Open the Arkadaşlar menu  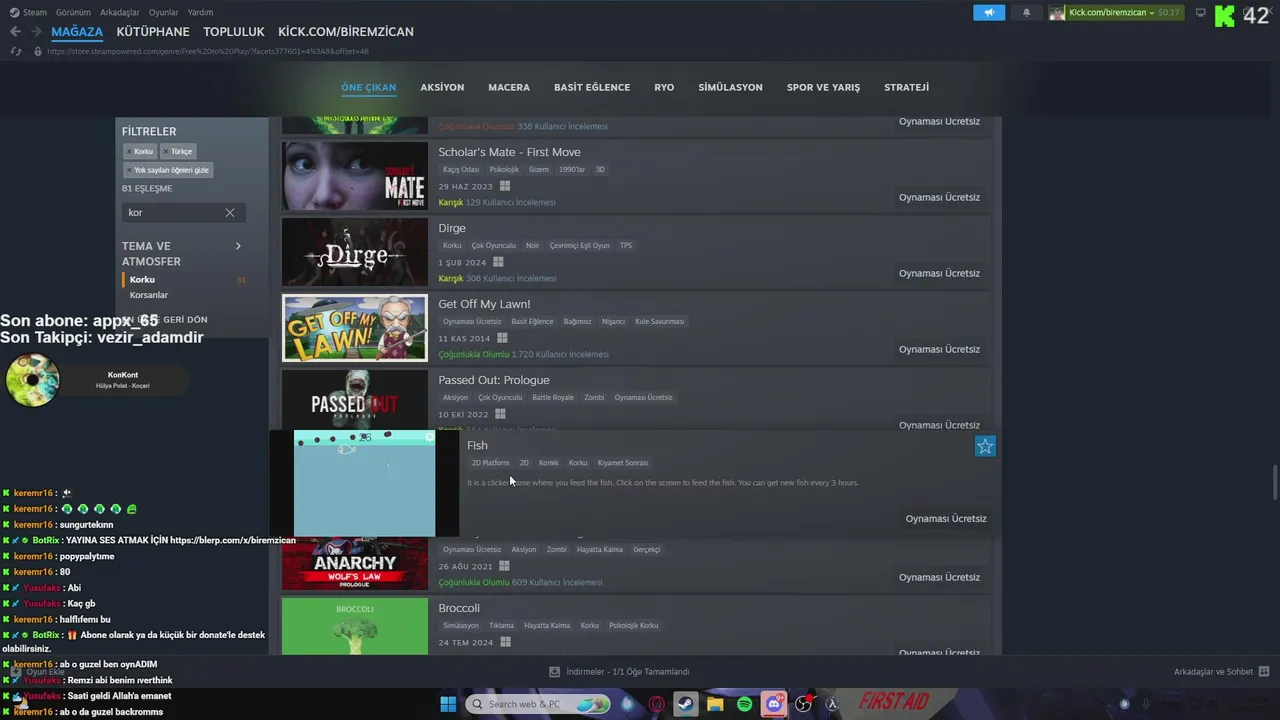pos(120,13)
